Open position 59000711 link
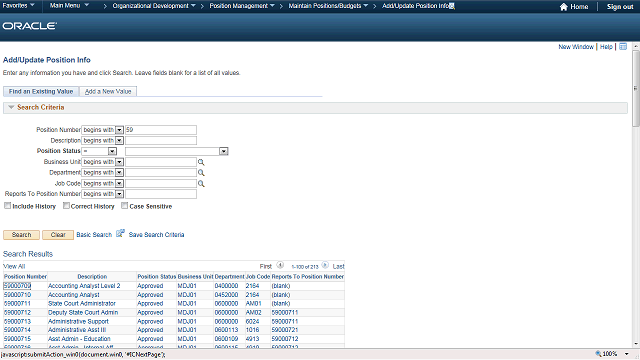 17,303
